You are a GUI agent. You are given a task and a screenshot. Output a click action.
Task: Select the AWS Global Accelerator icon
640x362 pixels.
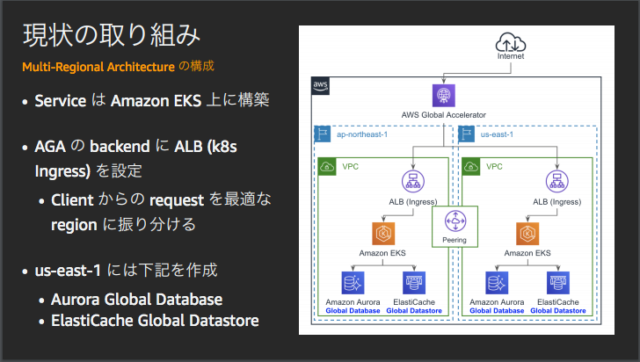444,95
